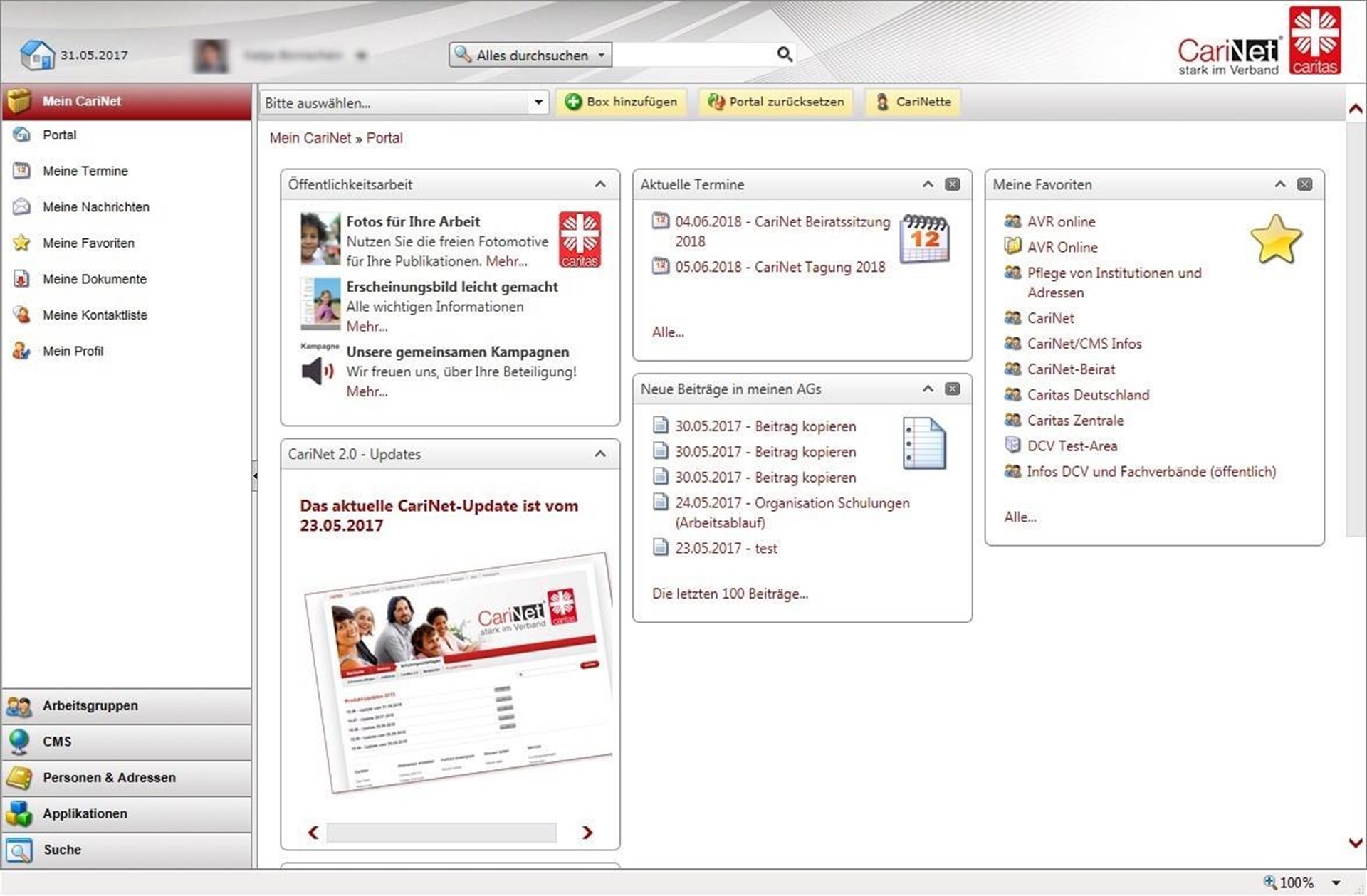Viewport: 1367px width, 896px height.
Task: Click the Arbeitsgruppen people icon
Action: coord(19,706)
